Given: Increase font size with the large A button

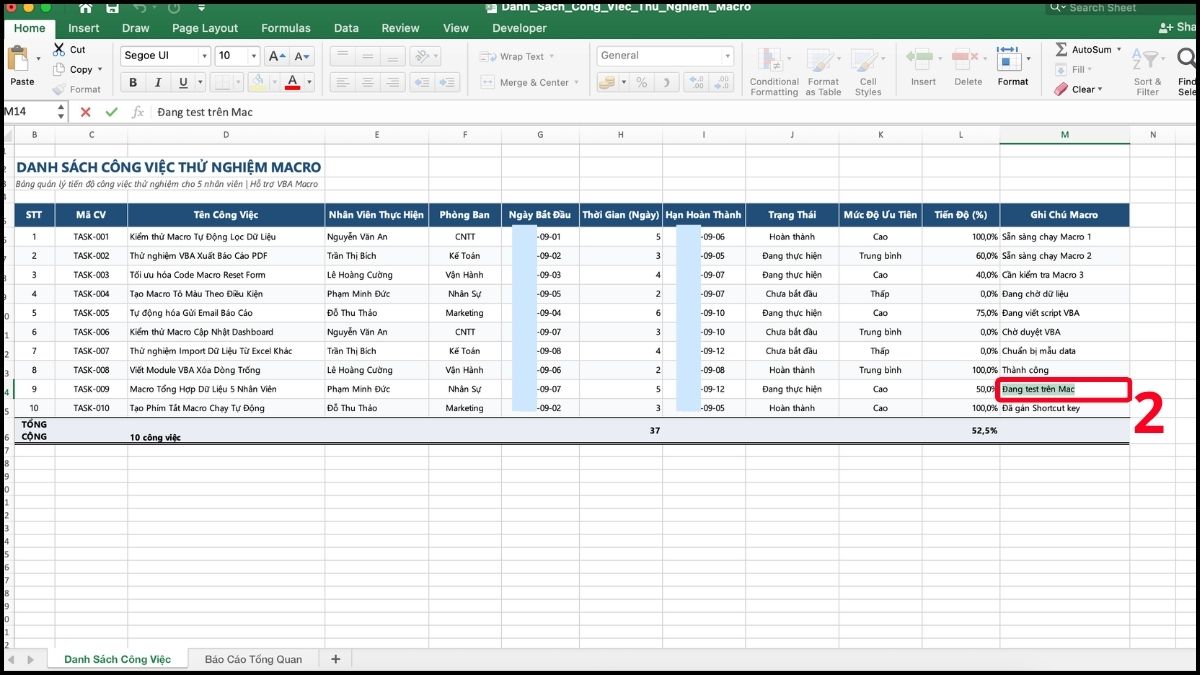Looking at the screenshot, I should (x=278, y=56).
